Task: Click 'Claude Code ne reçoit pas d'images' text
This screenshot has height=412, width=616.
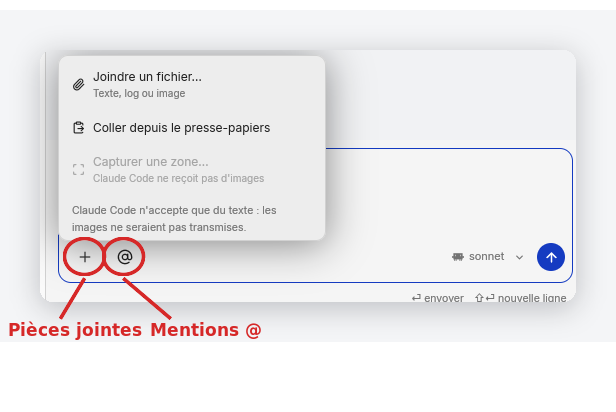Action: [x=178, y=178]
